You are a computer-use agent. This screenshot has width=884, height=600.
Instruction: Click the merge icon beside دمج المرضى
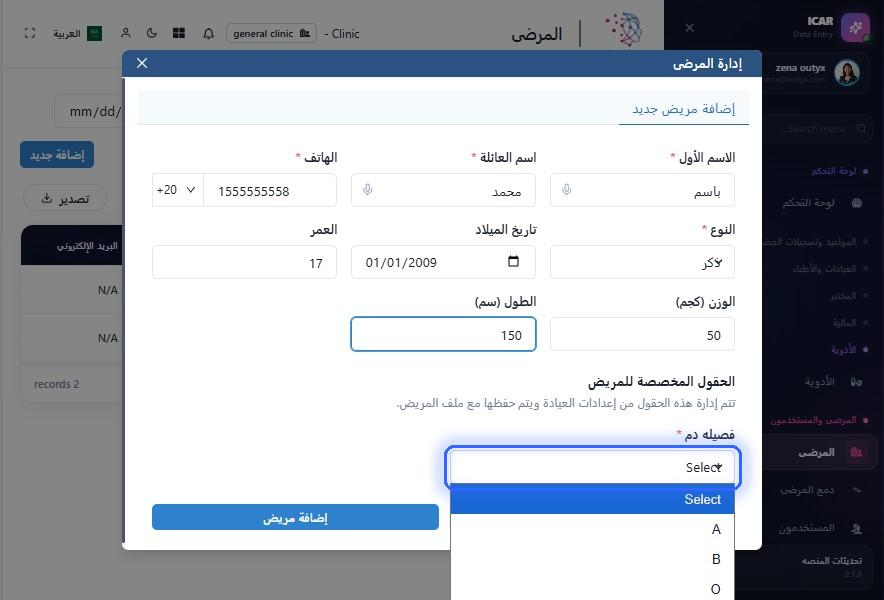[x=856, y=490]
